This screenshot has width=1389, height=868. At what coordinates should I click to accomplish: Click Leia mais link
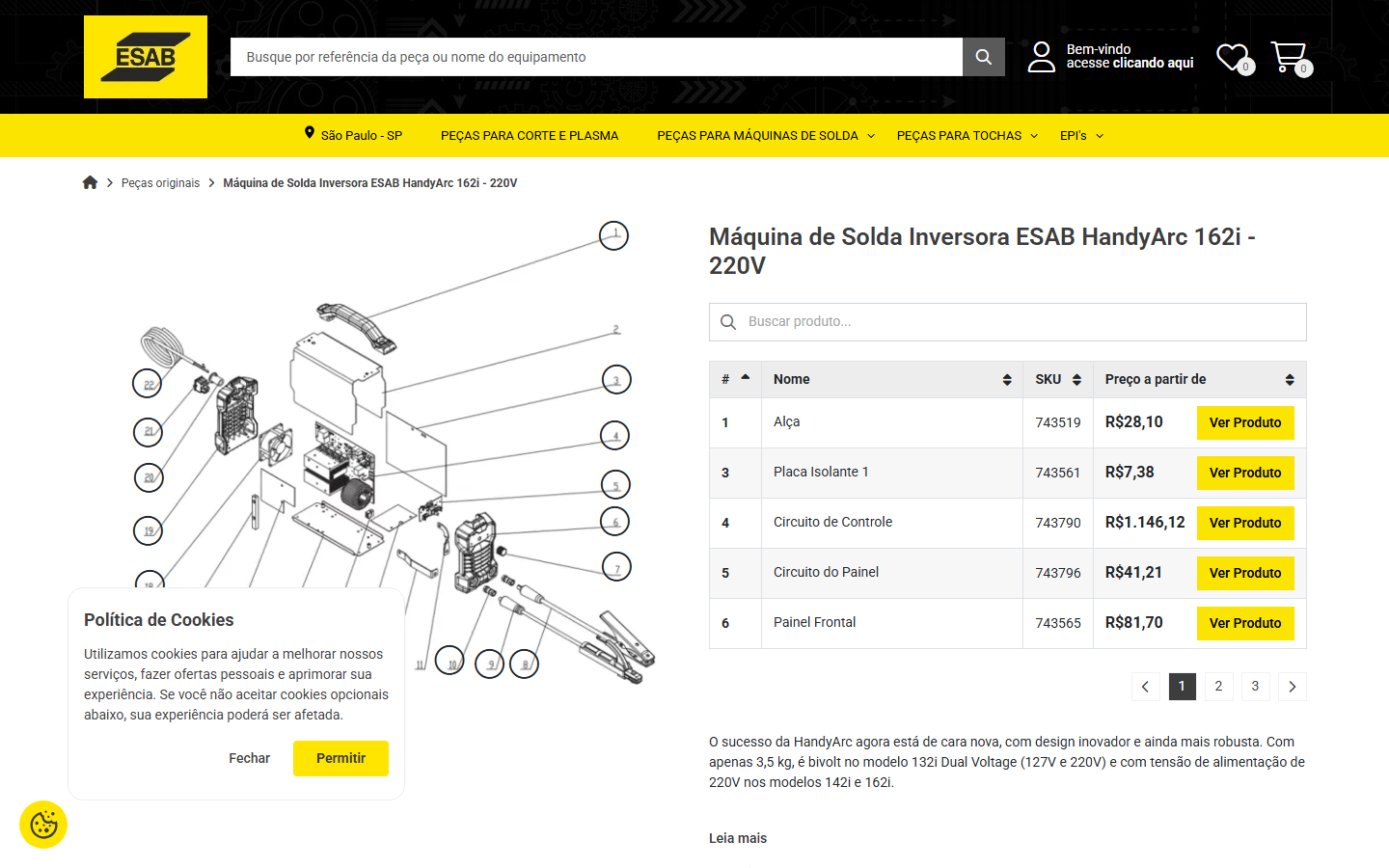pos(738,838)
